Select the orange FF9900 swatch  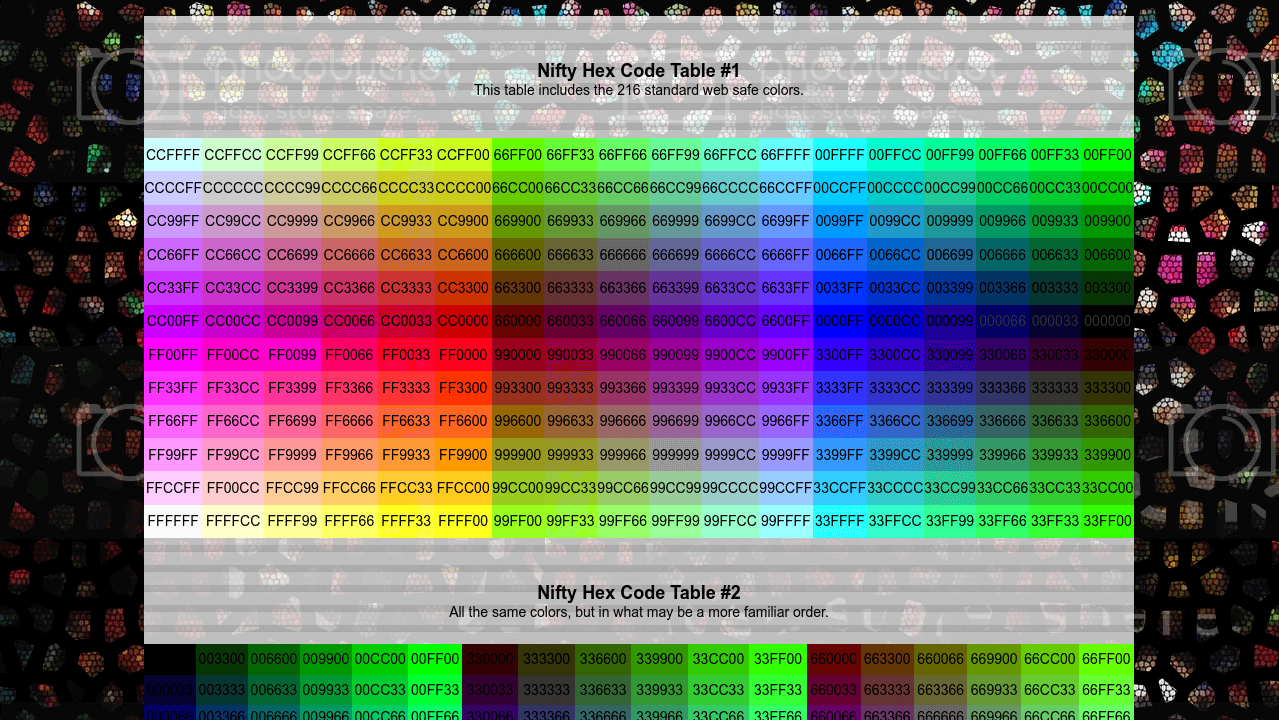coord(463,455)
